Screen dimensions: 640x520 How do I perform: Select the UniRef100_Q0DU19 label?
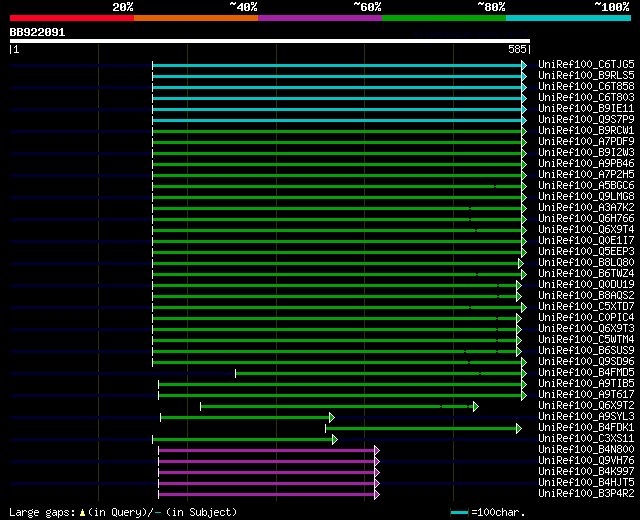pos(586,285)
